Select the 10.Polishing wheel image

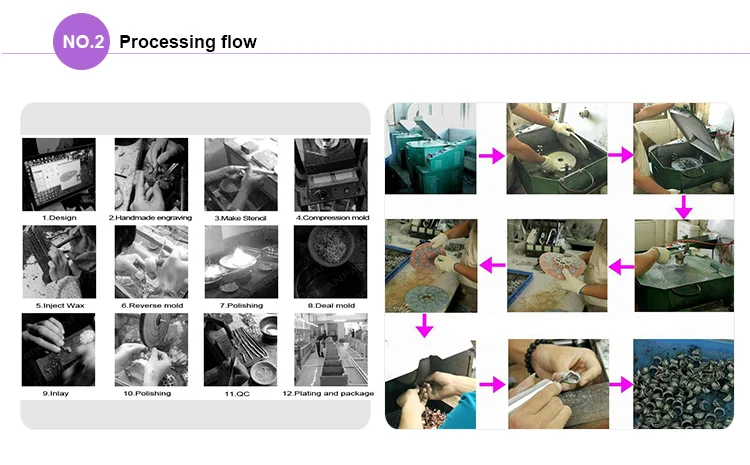[x=151, y=350]
